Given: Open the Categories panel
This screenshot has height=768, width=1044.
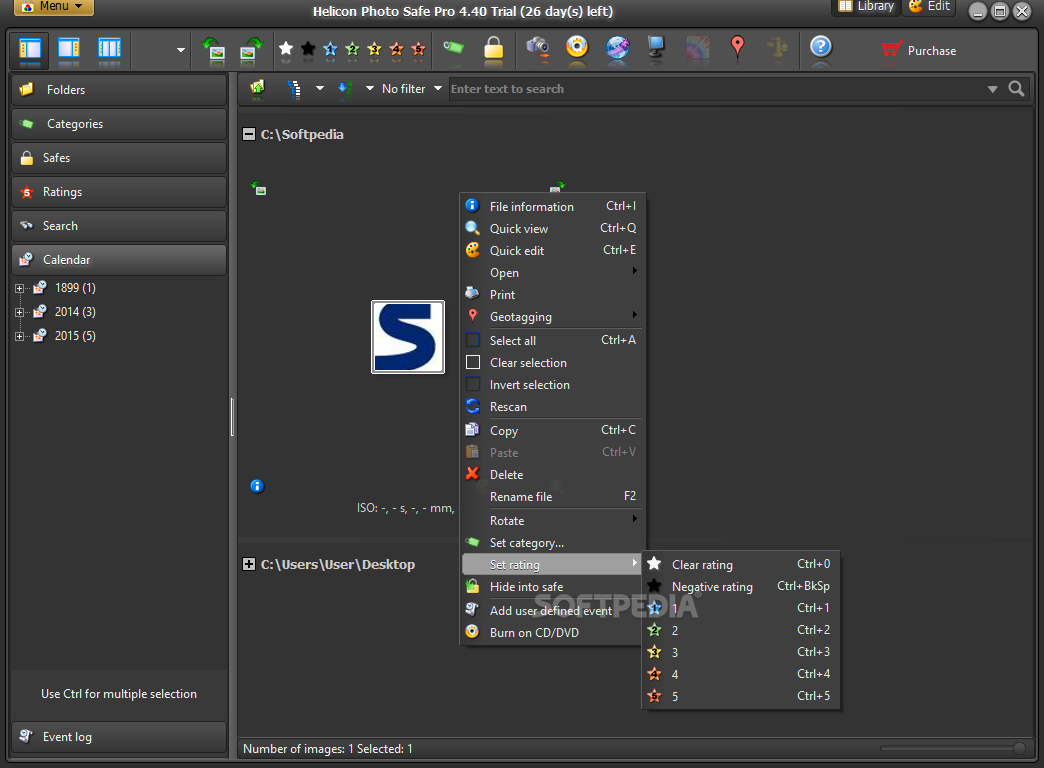Looking at the screenshot, I should (119, 124).
